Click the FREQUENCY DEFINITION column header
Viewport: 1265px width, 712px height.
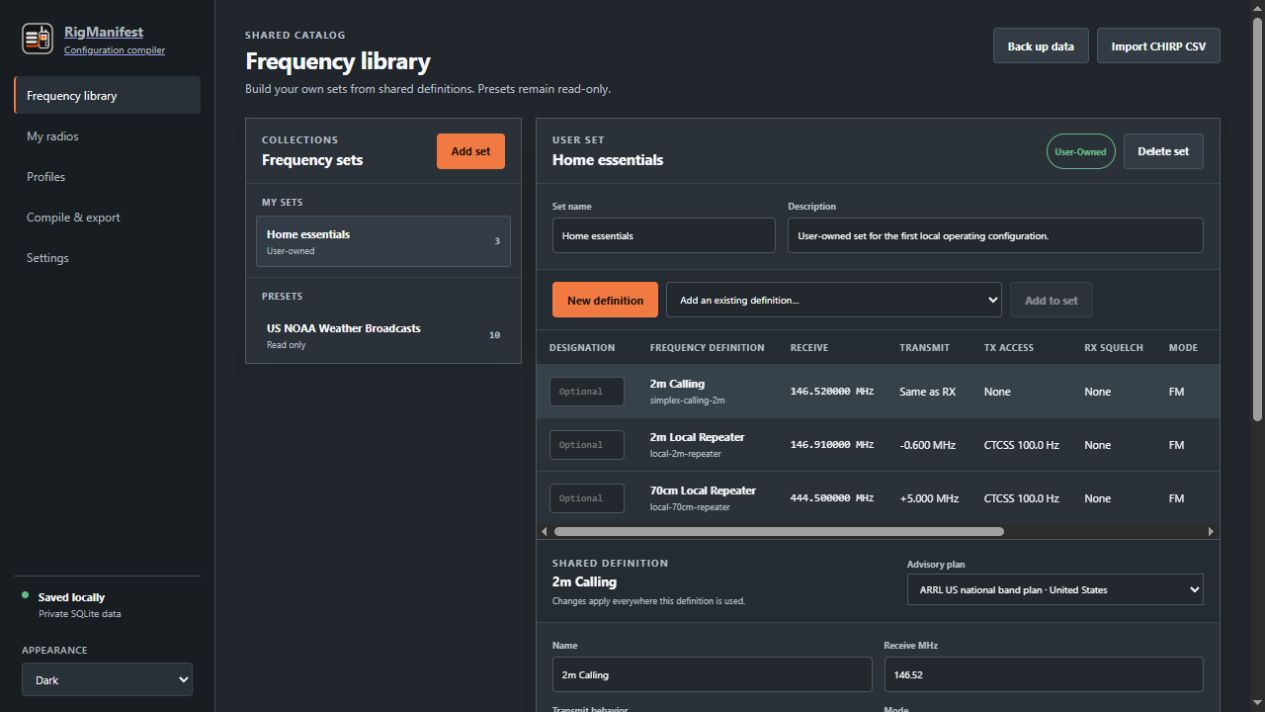tap(707, 348)
